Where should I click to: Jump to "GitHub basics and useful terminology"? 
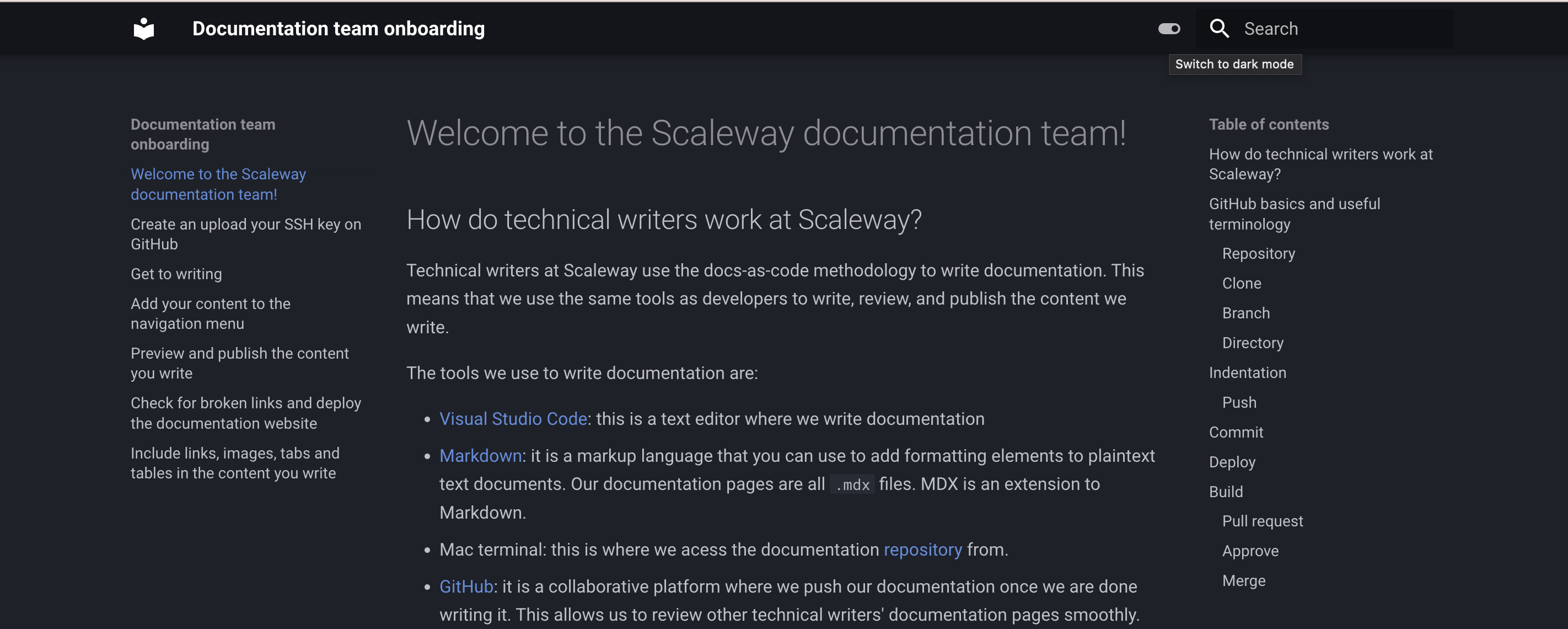coord(1294,214)
